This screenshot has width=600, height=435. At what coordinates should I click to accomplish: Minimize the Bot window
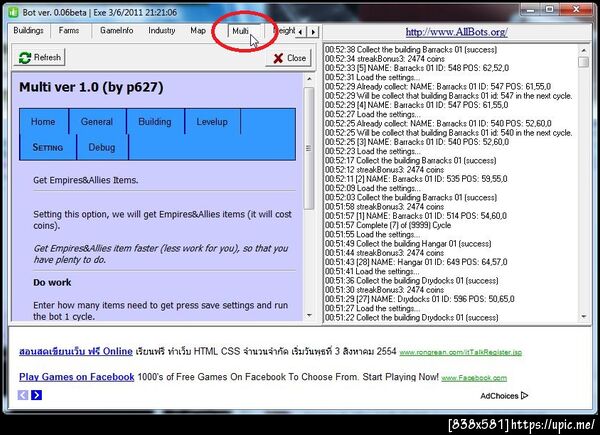[x=530, y=10]
